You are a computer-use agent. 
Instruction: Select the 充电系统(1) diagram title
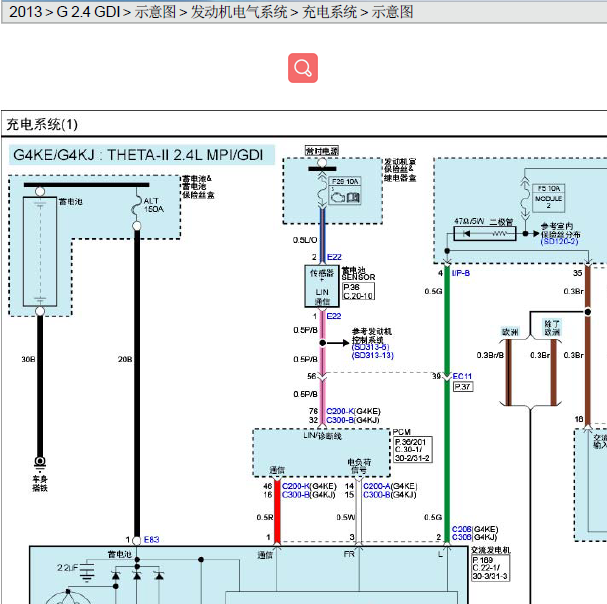(x=42, y=125)
